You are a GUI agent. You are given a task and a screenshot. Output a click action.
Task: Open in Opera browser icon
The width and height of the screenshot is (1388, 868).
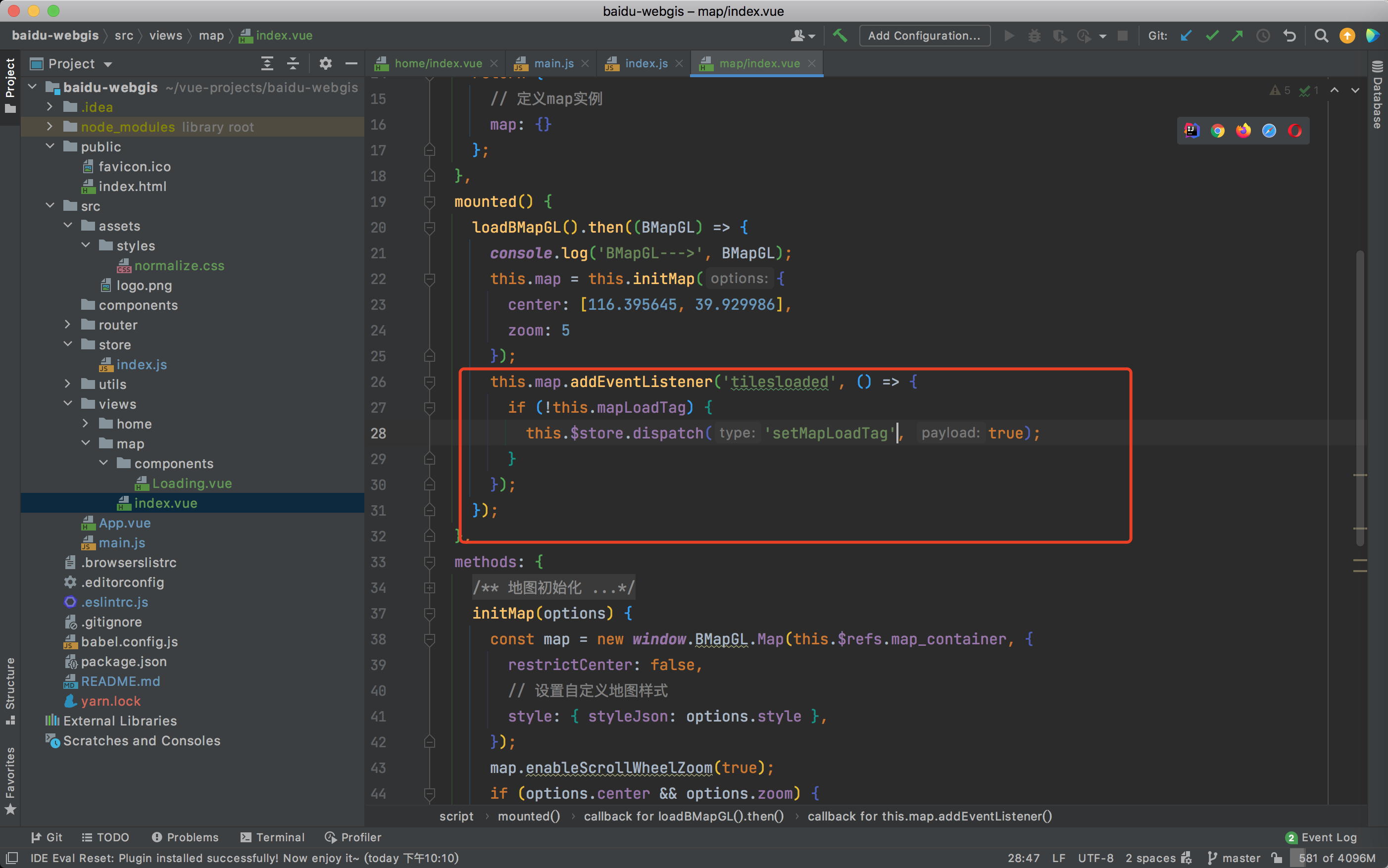(1294, 130)
